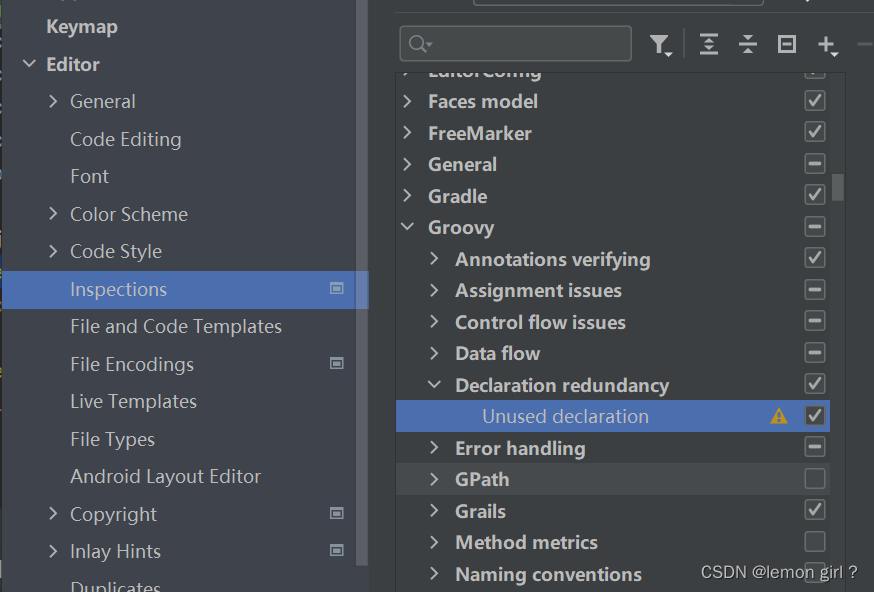The width and height of the screenshot is (874, 592).
Task: Expand the Color Scheme settings node
Action: click(53, 213)
